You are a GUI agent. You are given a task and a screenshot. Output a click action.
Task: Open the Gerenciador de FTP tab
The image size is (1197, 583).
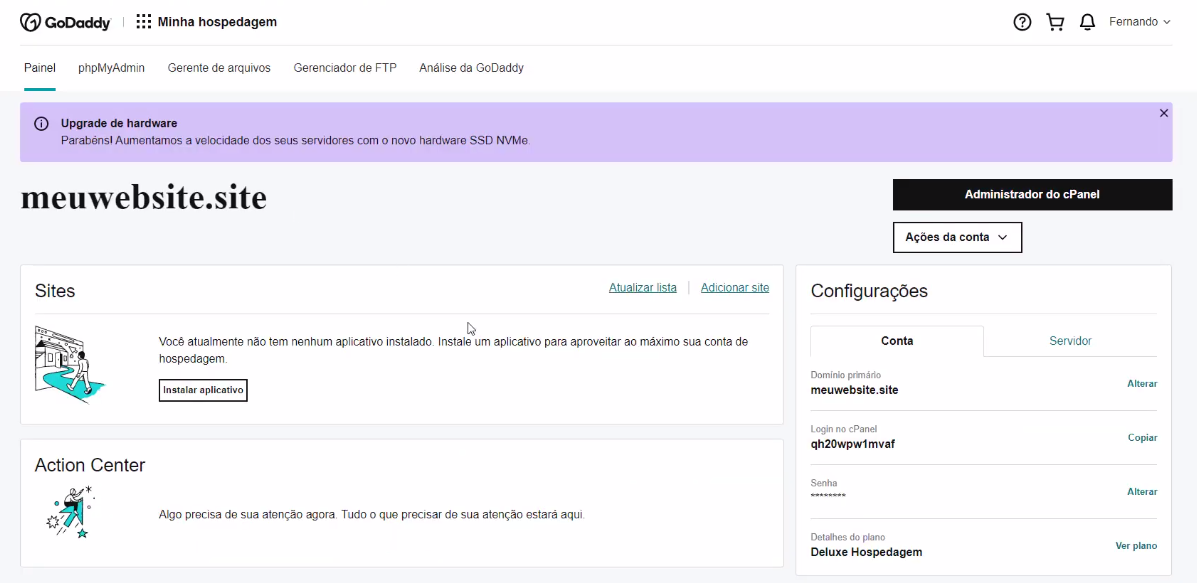345,68
